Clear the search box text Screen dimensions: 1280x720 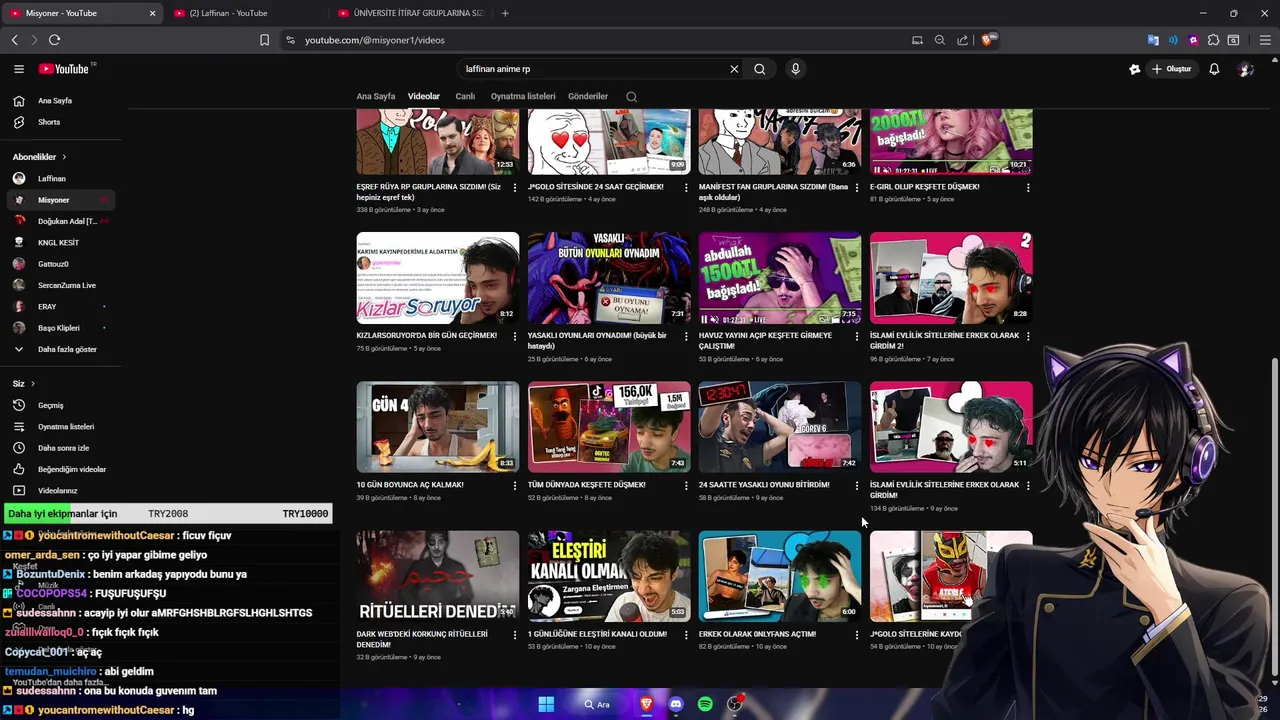pyautogui.click(x=734, y=69)
